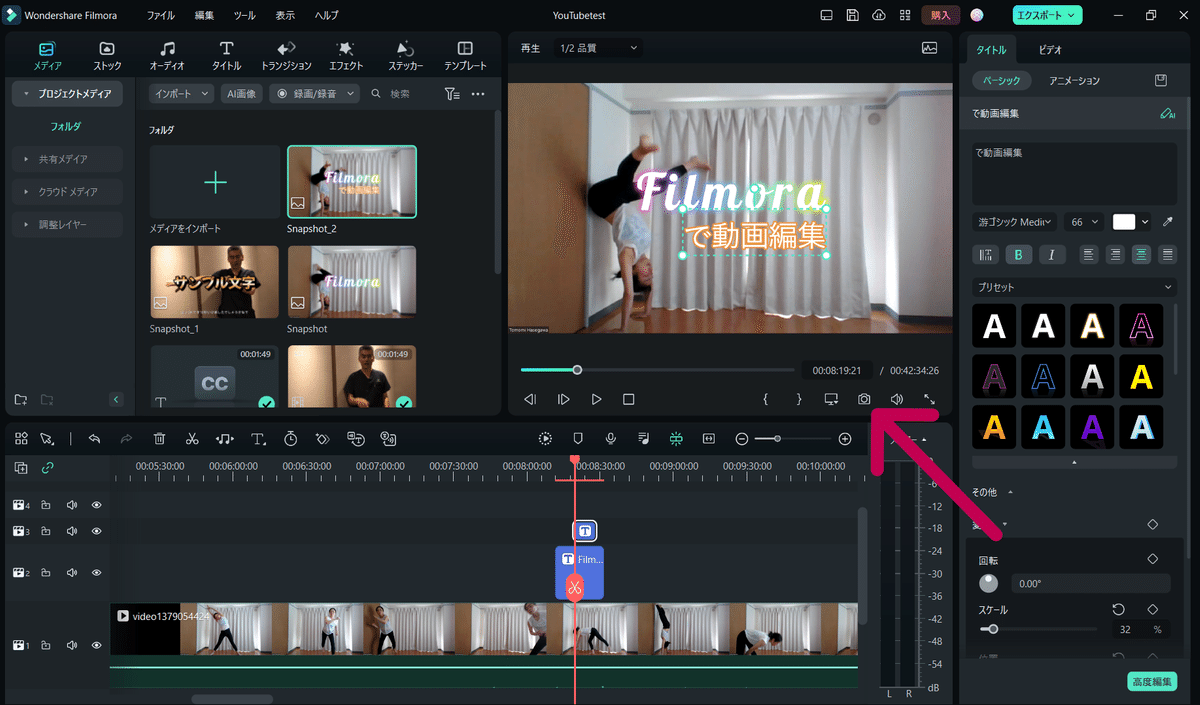Toggle fullscreen preview
Screen dimensions: 1200x705
[929, 399]
